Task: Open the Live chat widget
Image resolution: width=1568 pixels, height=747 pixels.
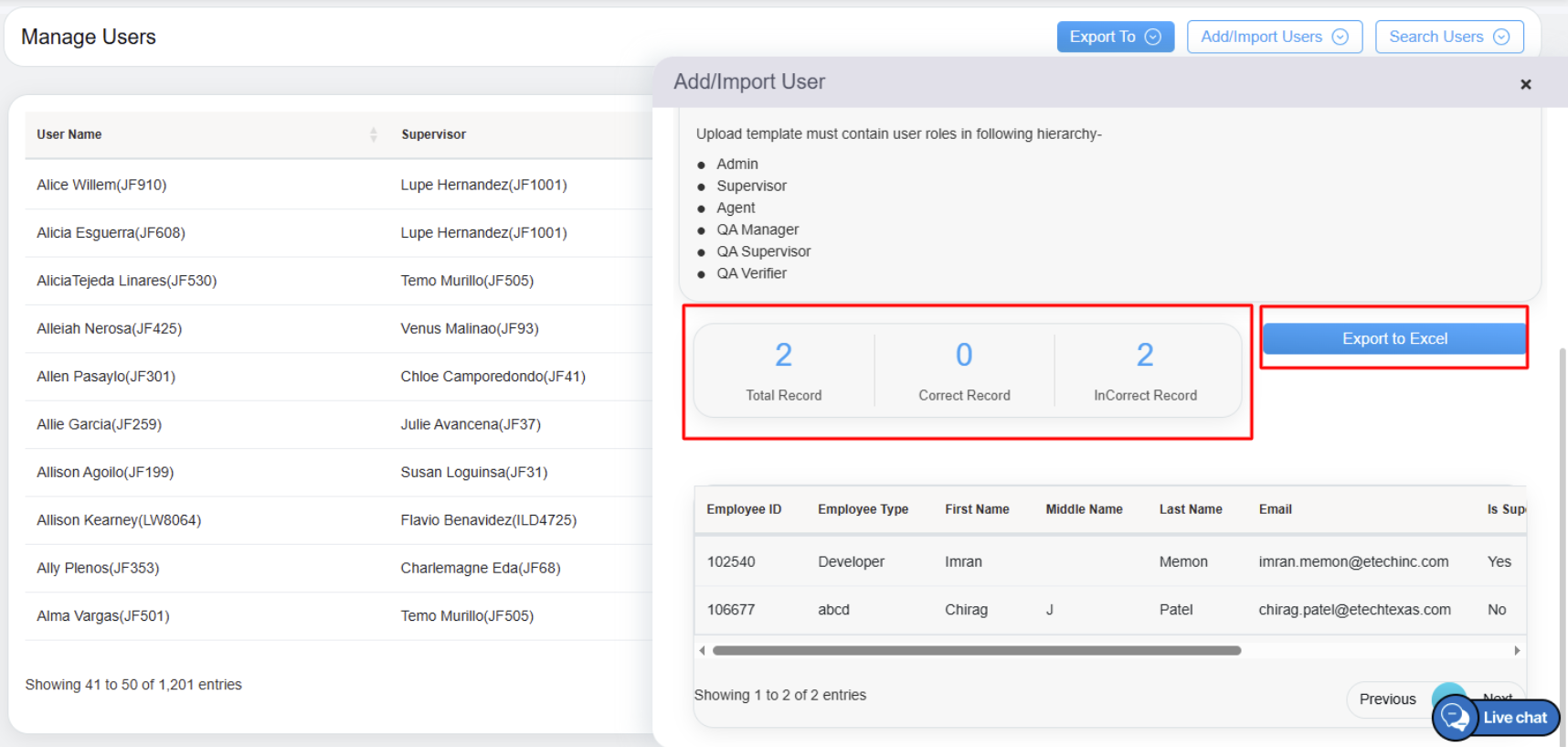Action: click(x=1497, y=718)
